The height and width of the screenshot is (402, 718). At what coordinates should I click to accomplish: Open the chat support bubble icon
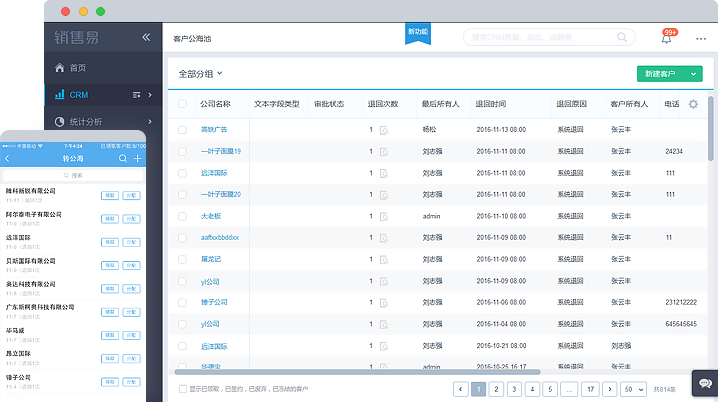click(x=705, y=383)
